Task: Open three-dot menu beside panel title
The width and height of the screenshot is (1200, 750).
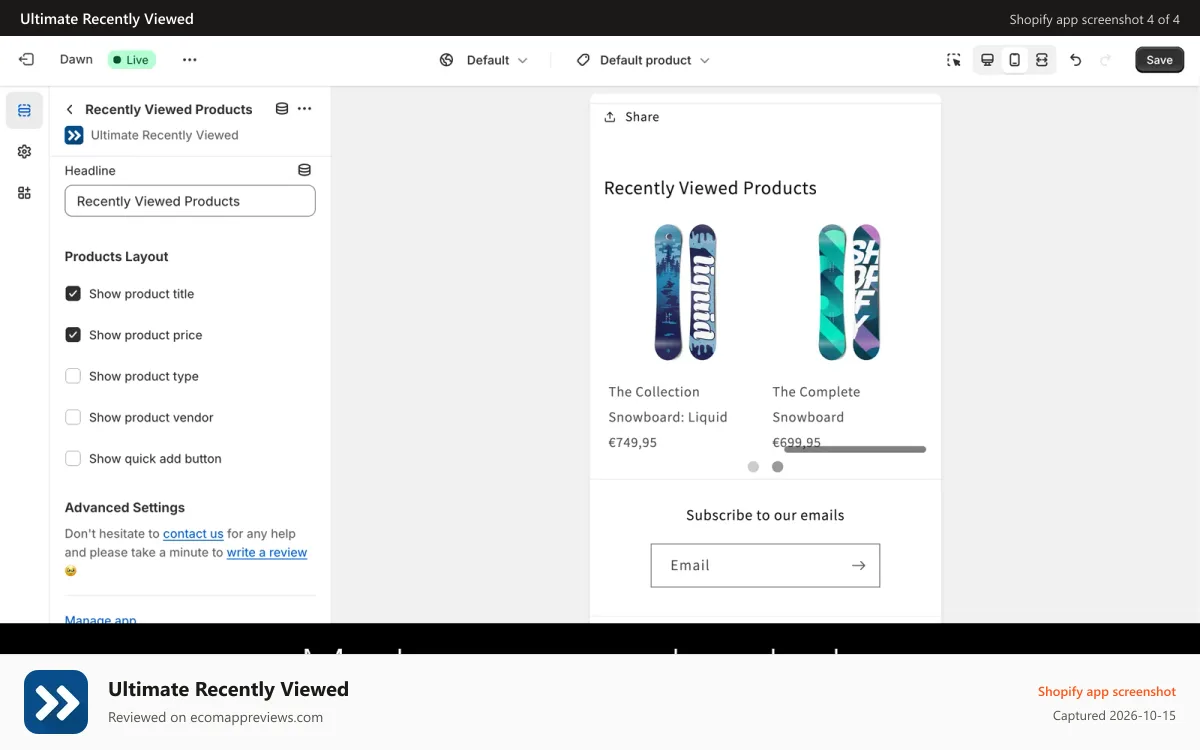Action: [305, 109]
